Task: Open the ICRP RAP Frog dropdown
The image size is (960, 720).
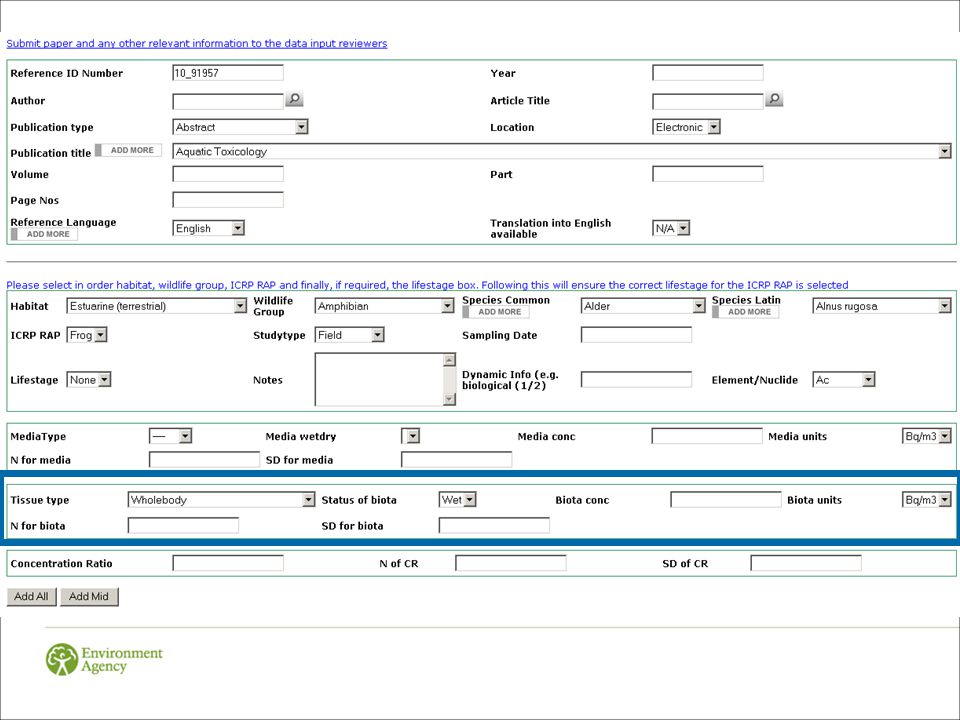Action: coord(87,335)
